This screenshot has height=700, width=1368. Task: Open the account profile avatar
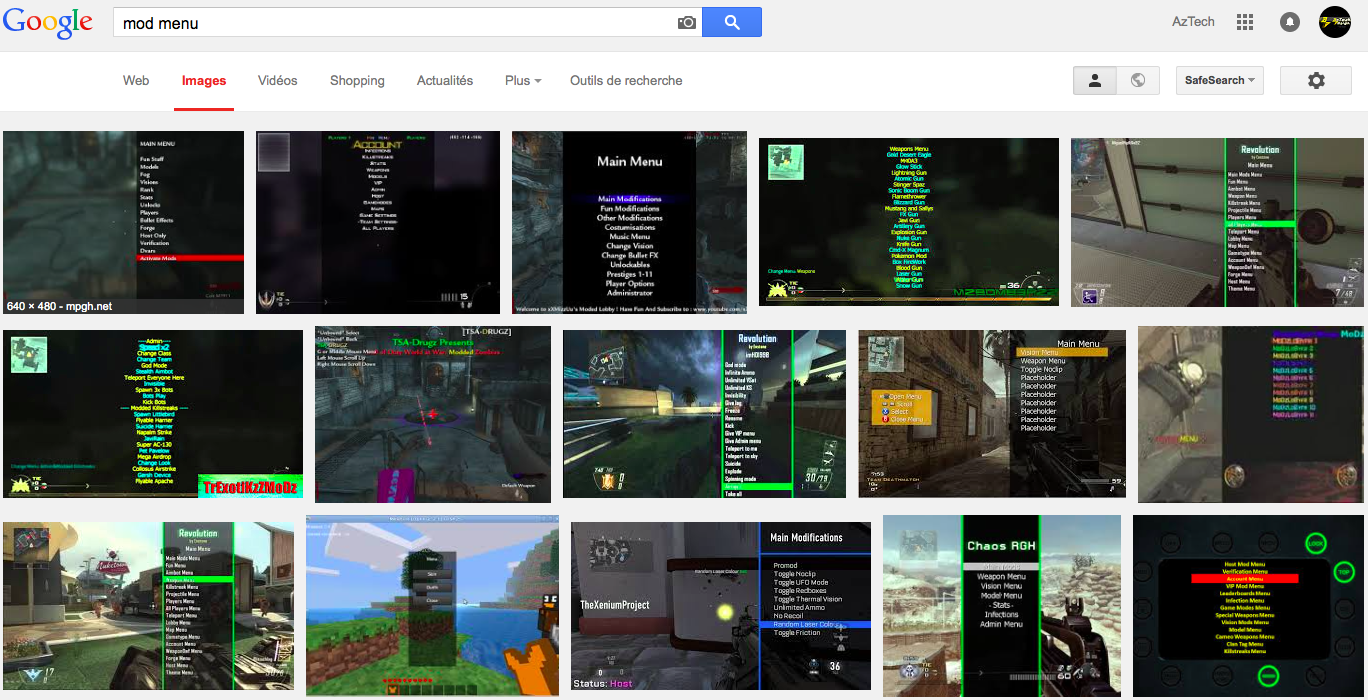click(1335, 22)
